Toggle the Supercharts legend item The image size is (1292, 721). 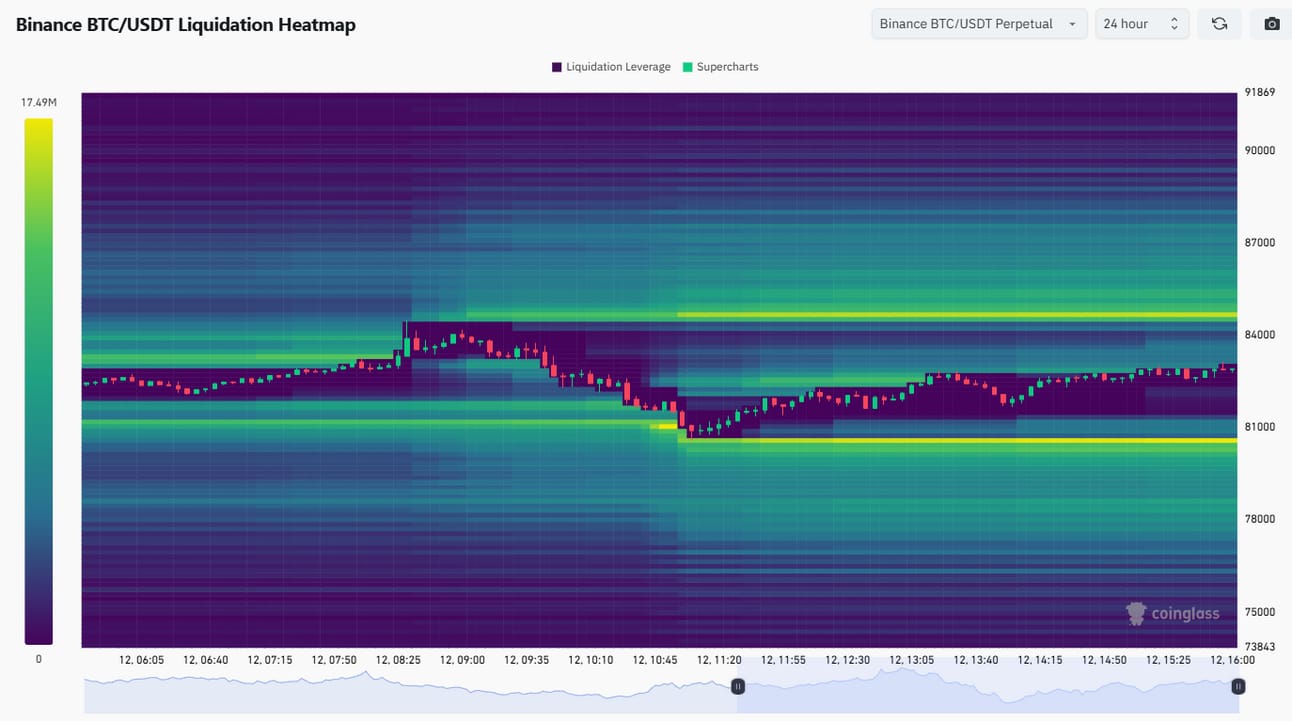tap(720, 67)
